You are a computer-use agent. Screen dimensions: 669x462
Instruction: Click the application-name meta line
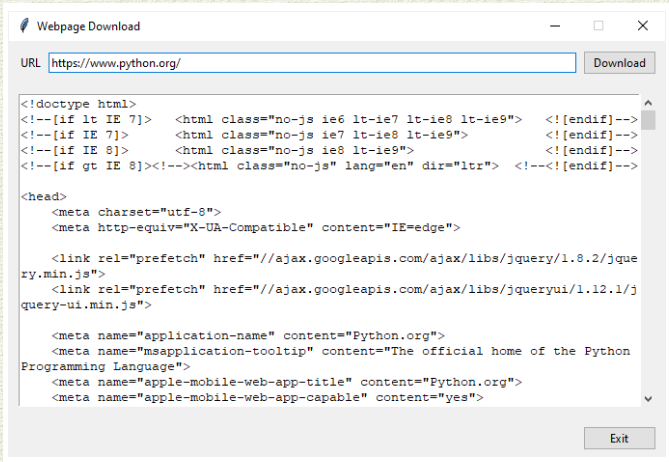[248, 335]
